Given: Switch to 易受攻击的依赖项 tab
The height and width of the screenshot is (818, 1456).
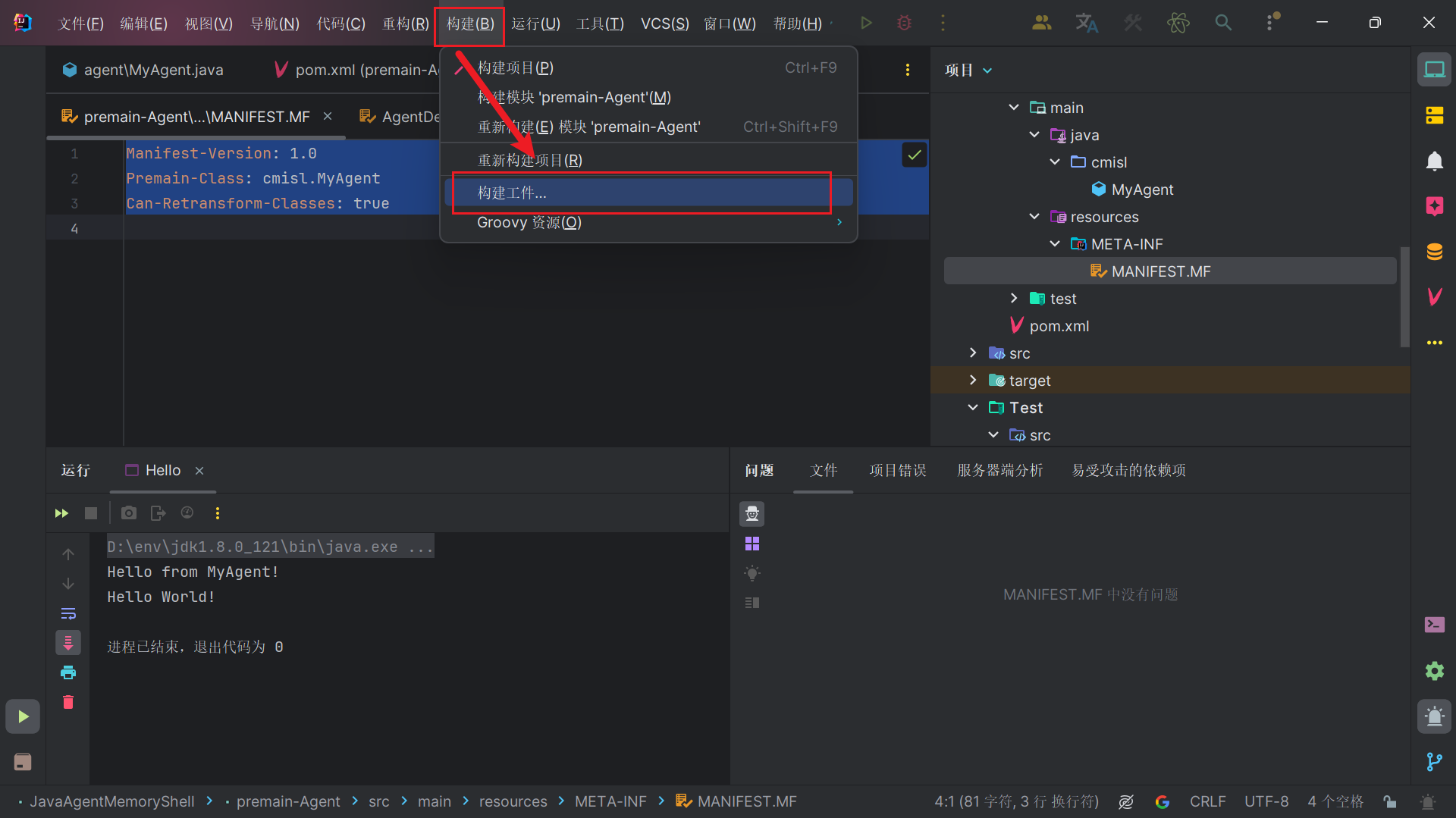Looking at the screenshot, I should [x=1128, y=470].
